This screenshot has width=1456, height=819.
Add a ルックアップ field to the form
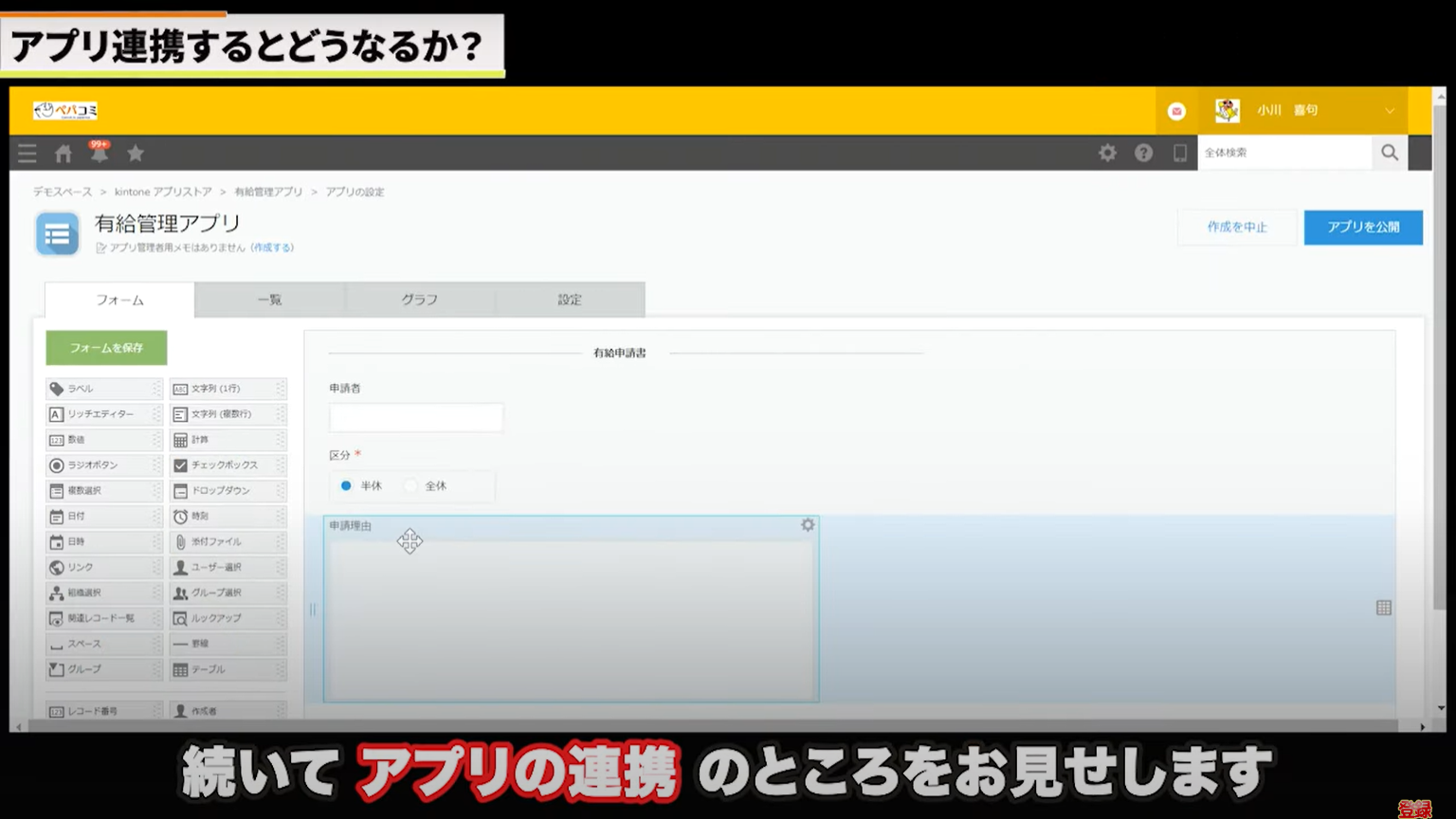[x=221, y=618]
